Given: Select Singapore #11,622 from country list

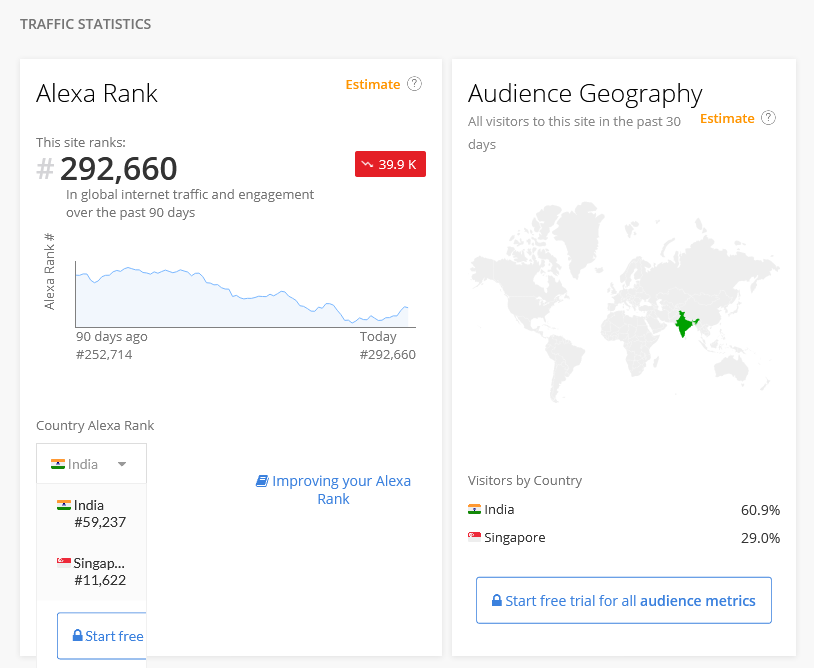Looking at the screenshot, I should (x=91, y=571).
